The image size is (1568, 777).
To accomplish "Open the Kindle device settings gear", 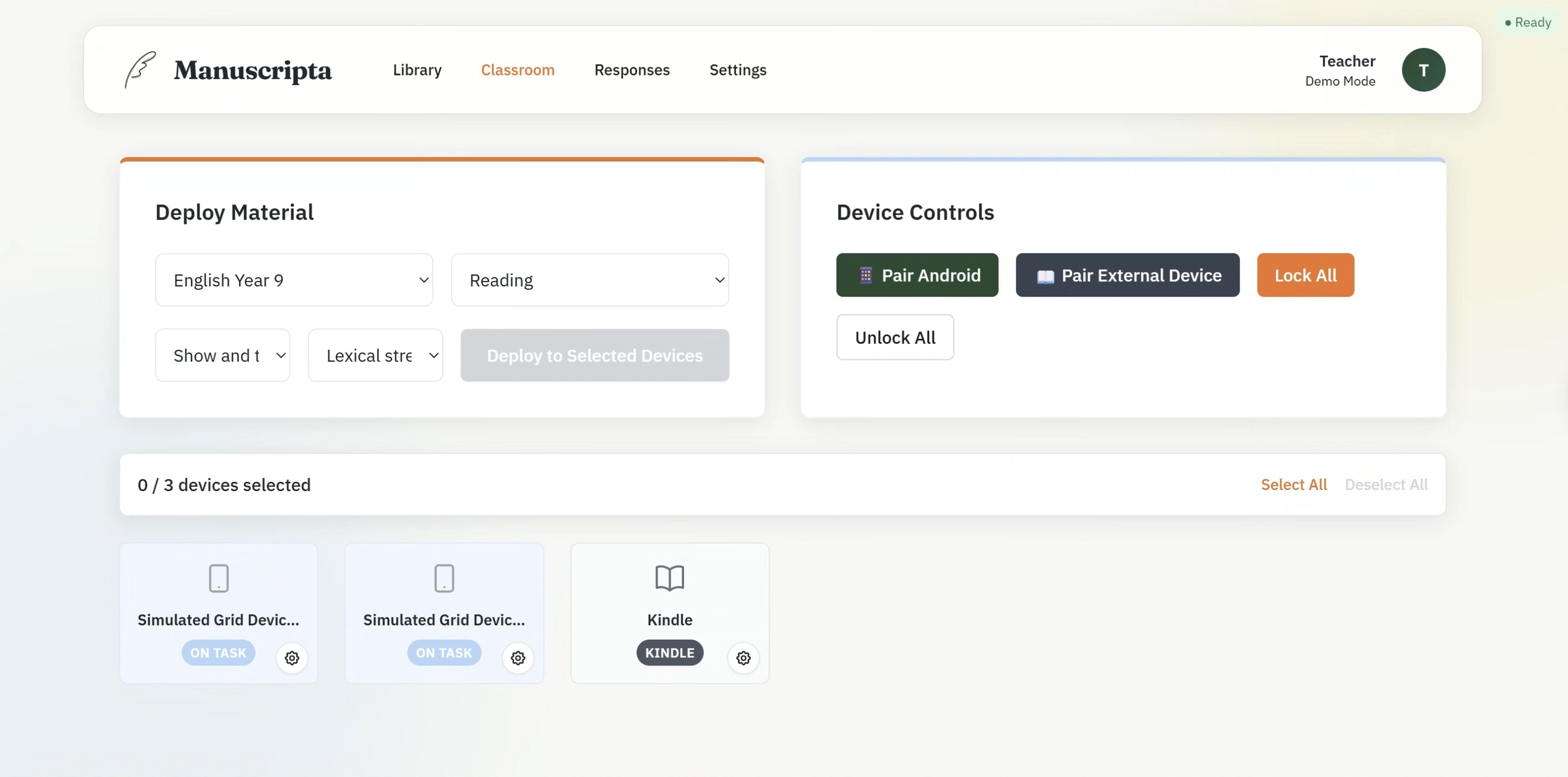I will pyautogui.click(x=743, y=658).
